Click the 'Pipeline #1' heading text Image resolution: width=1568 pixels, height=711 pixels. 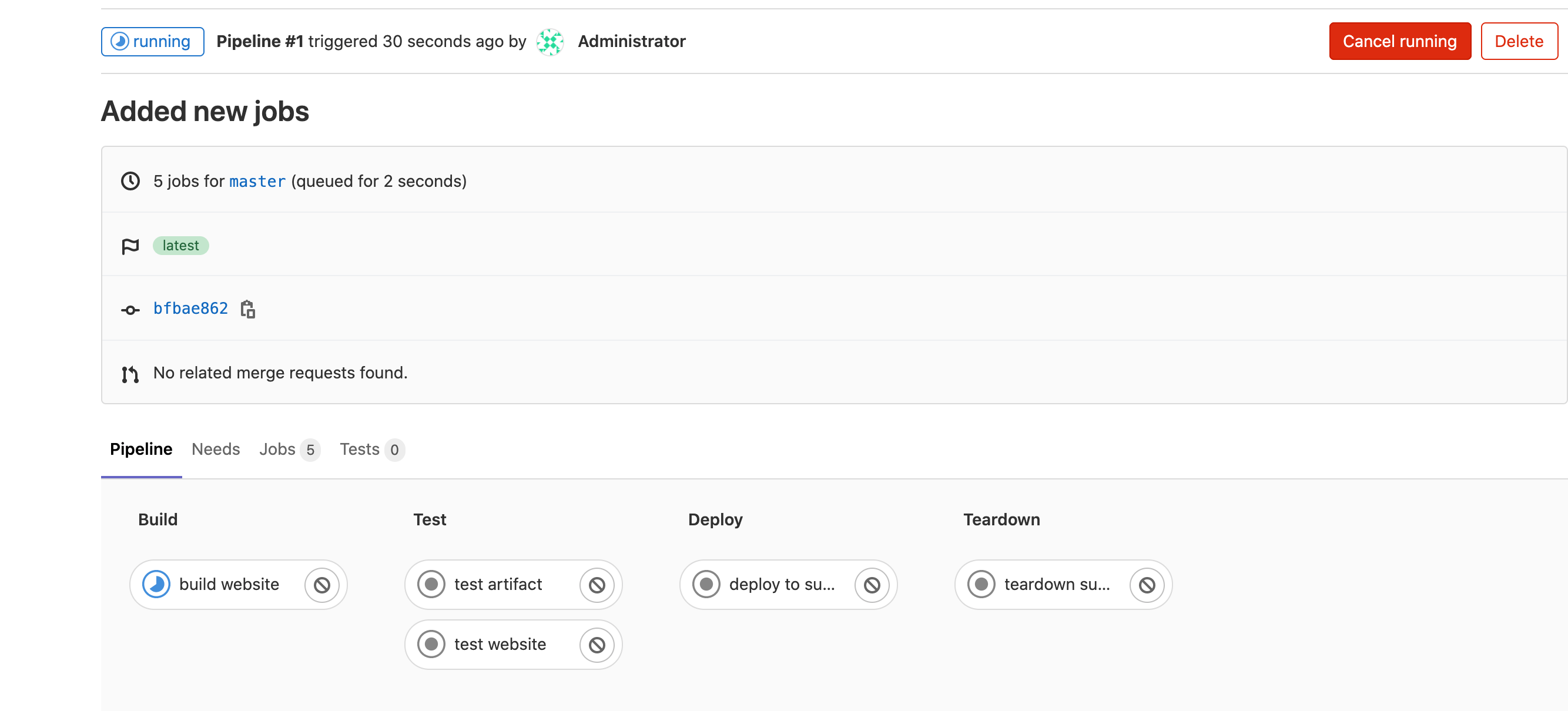[x=260, y=41]
